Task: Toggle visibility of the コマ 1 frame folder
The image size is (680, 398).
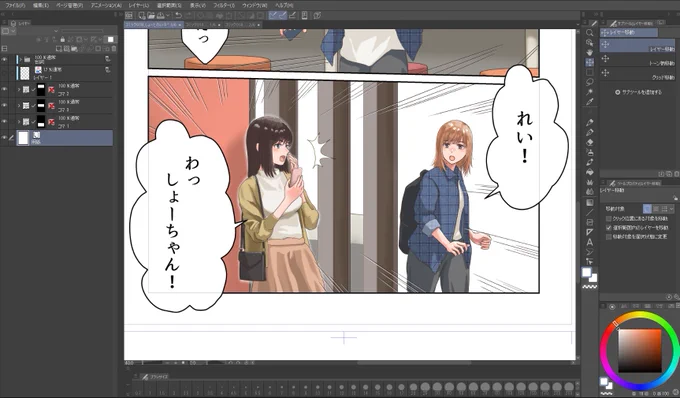Action: coord(4,121)
